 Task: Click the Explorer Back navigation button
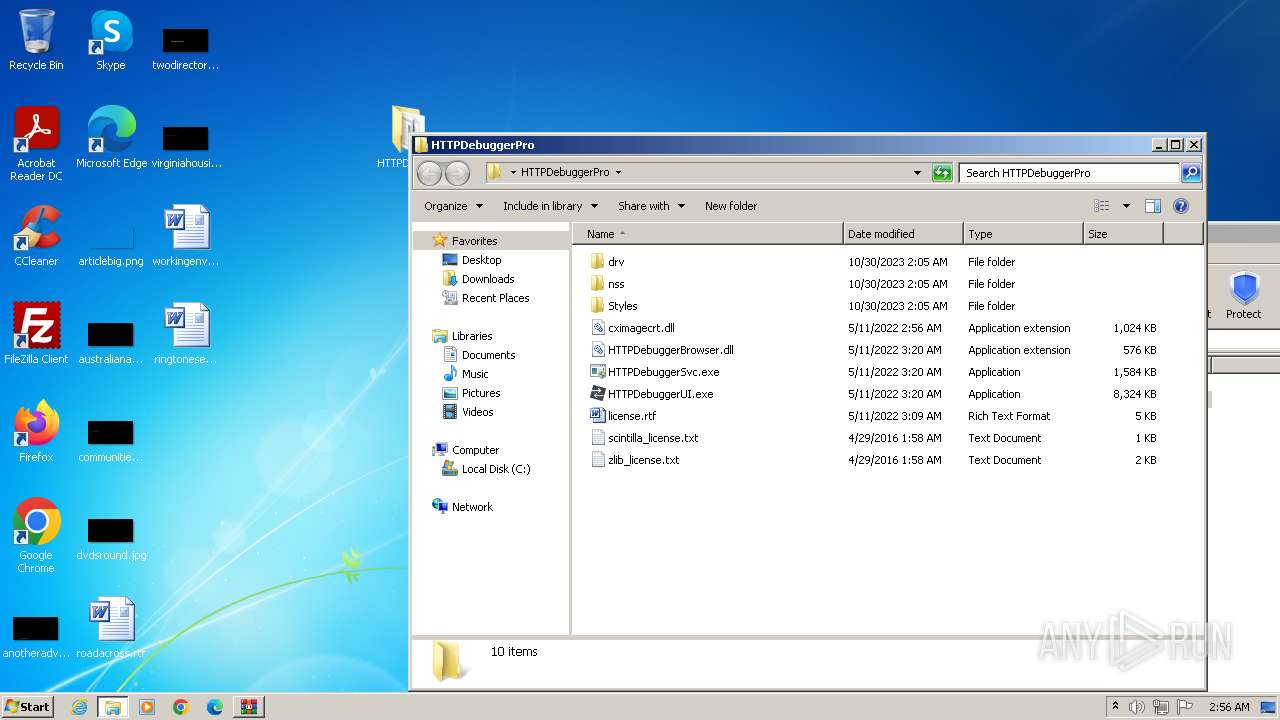click(x=429, y=173)
